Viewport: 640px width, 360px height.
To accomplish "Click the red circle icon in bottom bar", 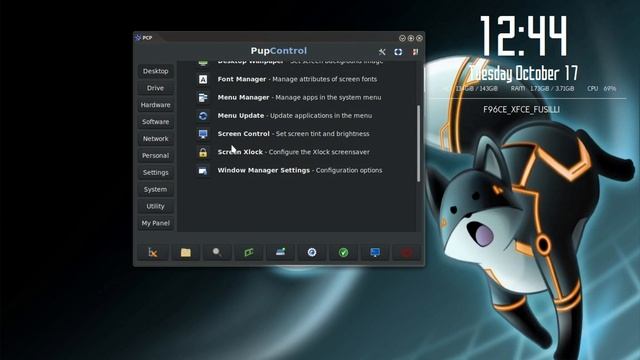I will [407, 253].
